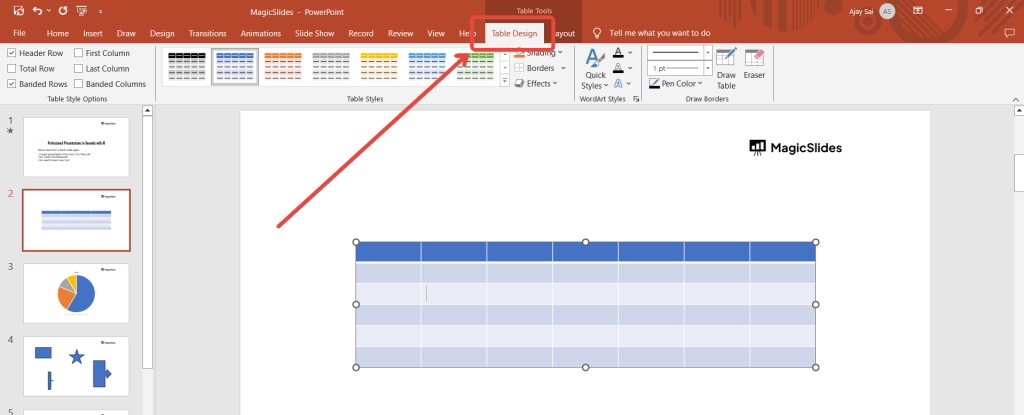
Task: Apply the gold table style
Action: coord(379,67)
